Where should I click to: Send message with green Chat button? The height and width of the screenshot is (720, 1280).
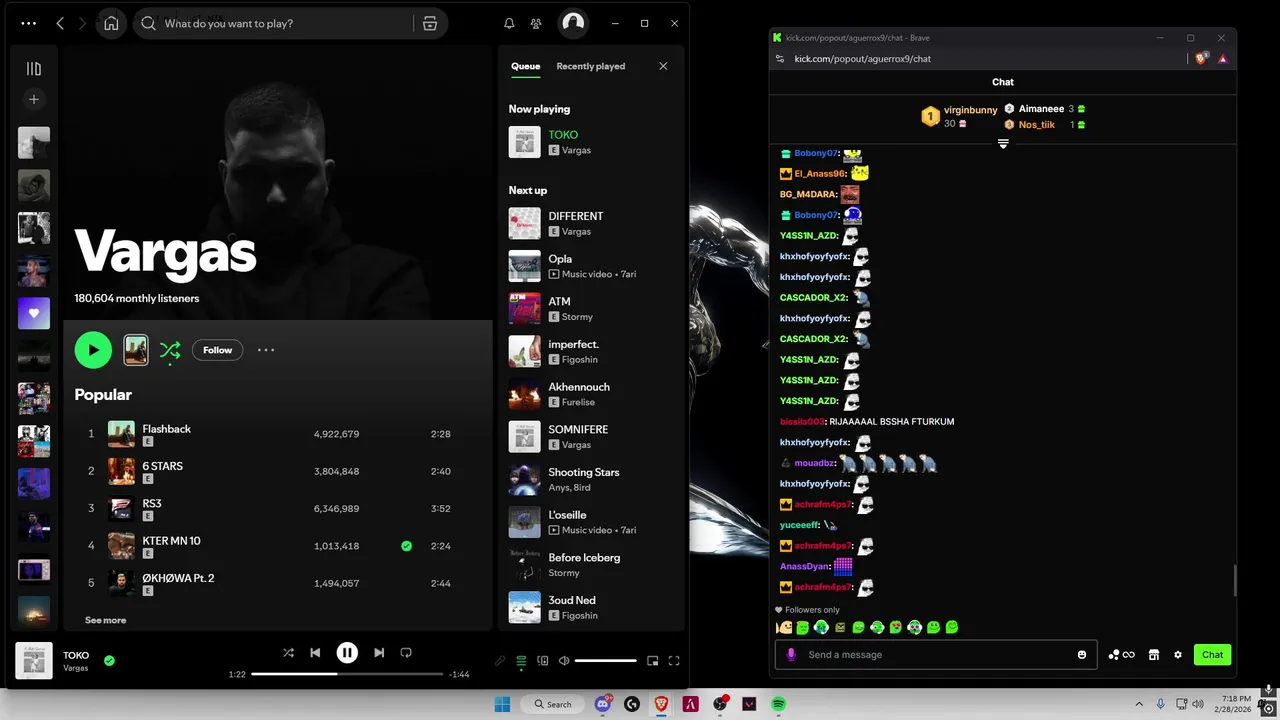1212,655
